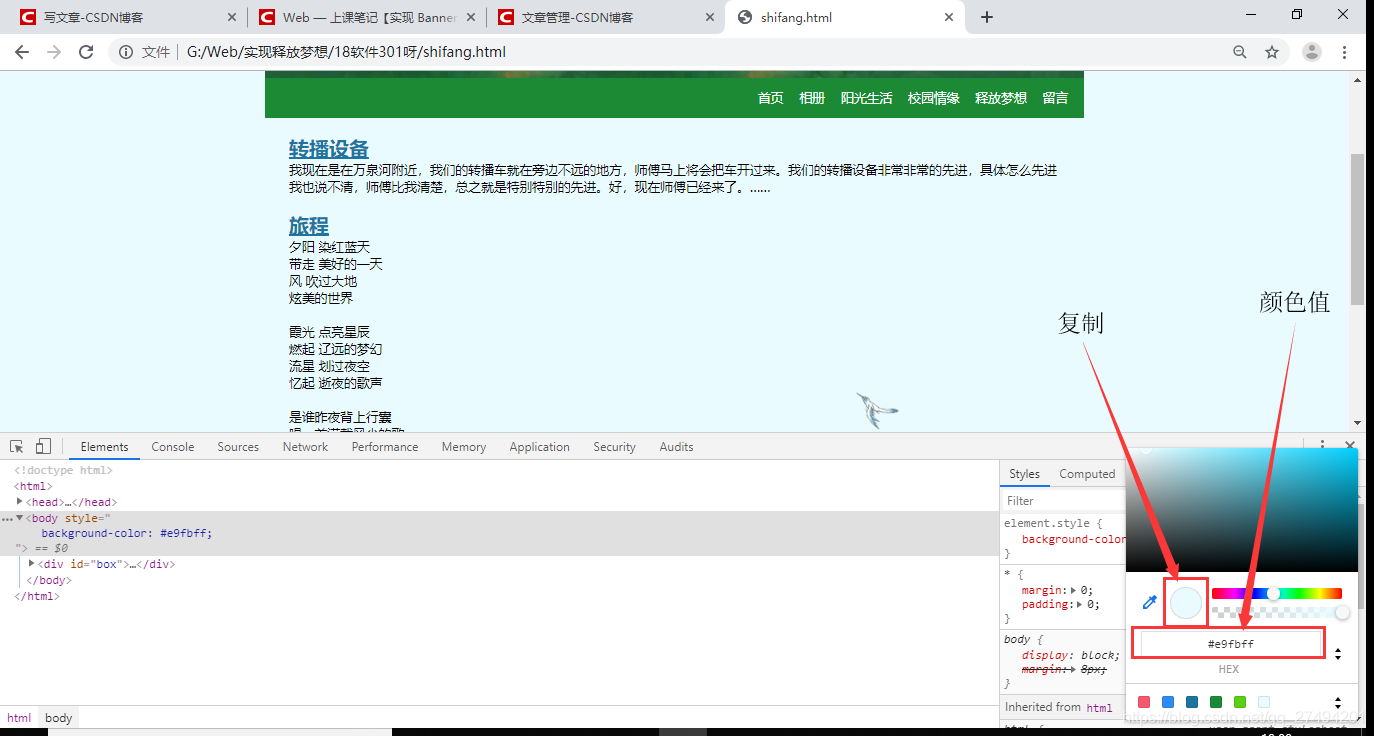The height and width of the screenshot is (736, 1374).
Task: Open the Audits panel tab
Action: click(x=676, y=447)
